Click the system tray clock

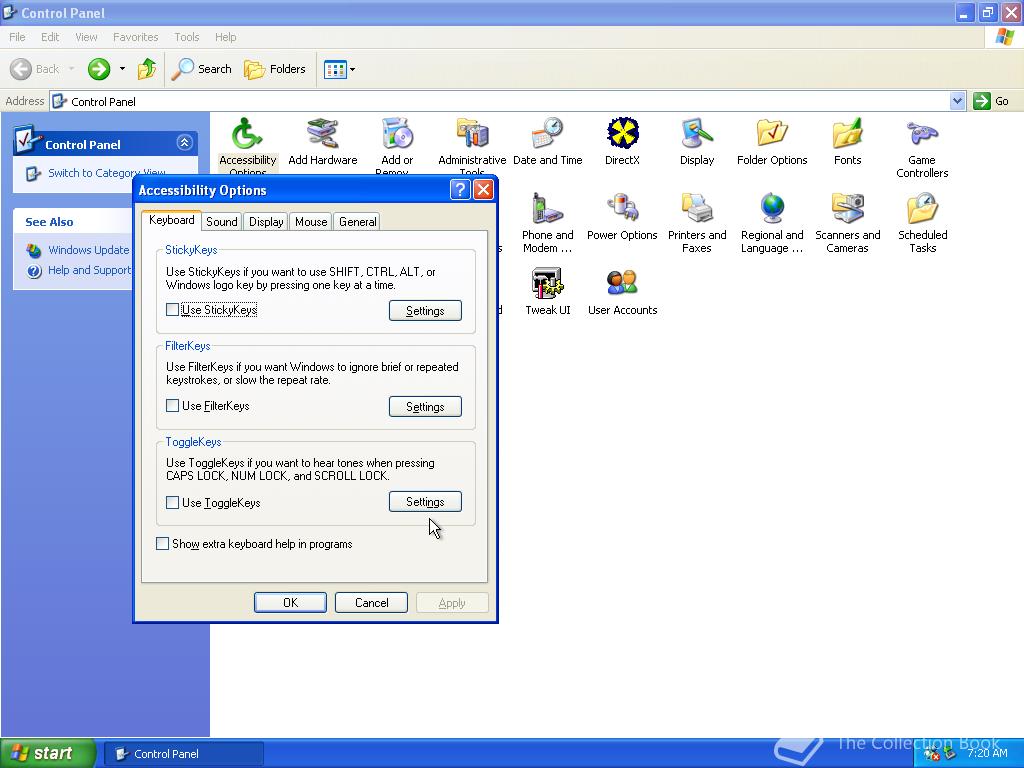point(987,753)
